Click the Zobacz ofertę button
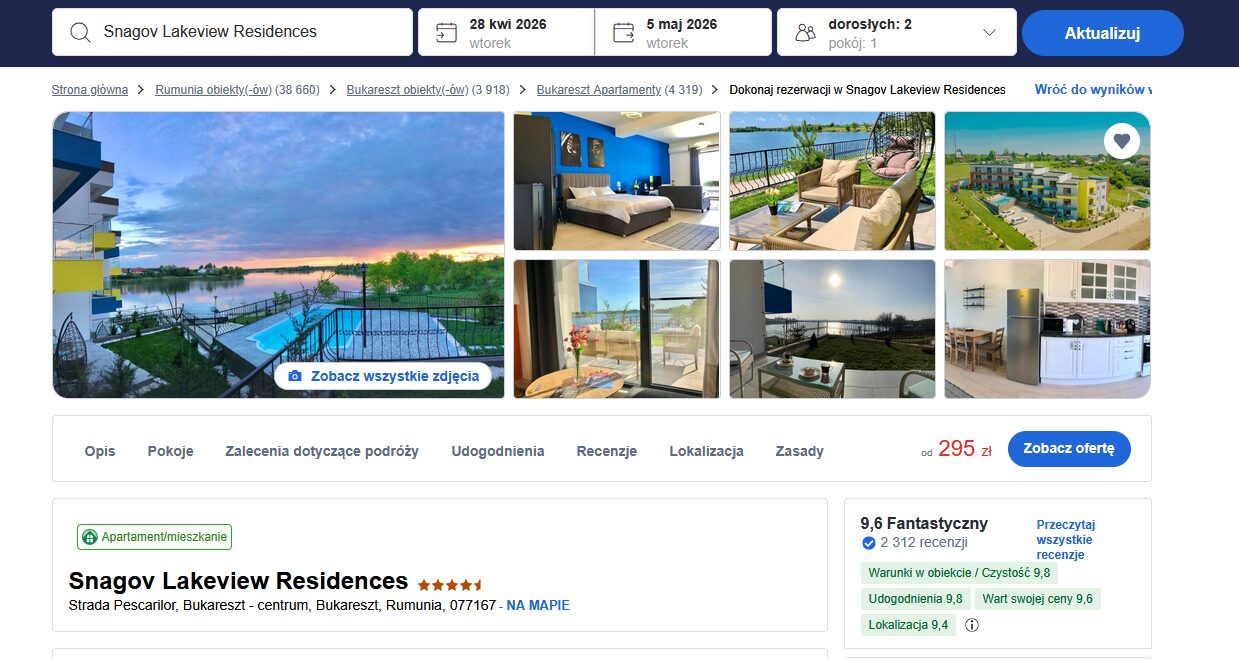The width and height of the screenshot is (1239, 659). pyautogui.click(x=1069, y=449)
